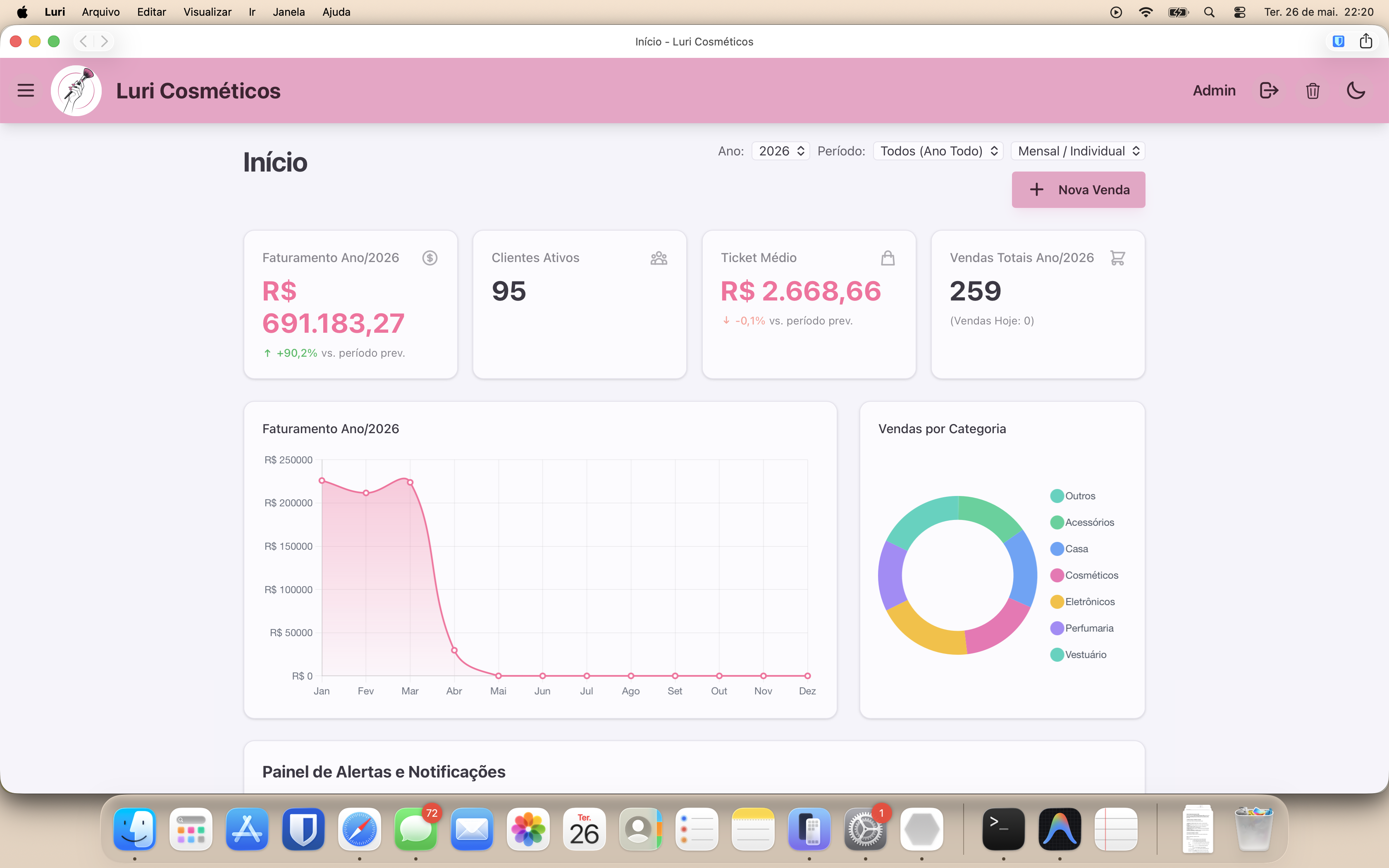Click the Faturamento value R$ 691.183,27
Image resolution: width=1389 pixels, height=868 pixels.
(334, 307)
